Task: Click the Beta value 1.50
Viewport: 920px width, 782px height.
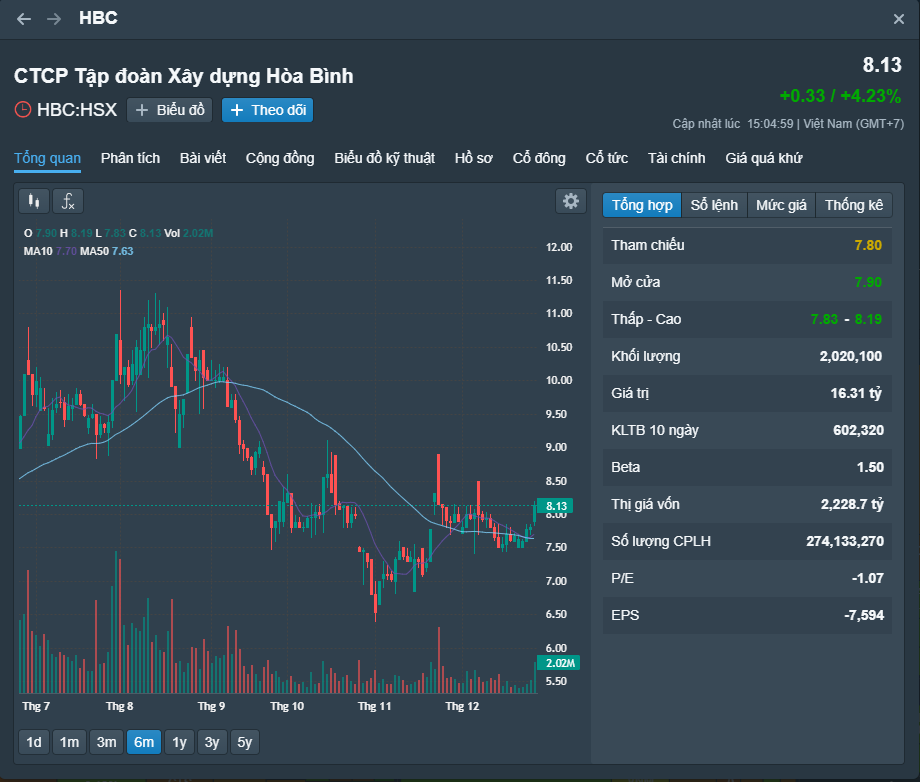Action: click(x=870, y=467)
